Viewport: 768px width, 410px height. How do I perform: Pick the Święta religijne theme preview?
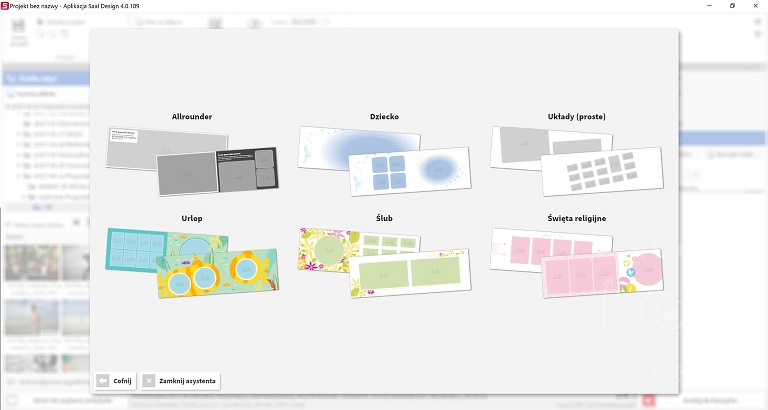coord(577,263)
